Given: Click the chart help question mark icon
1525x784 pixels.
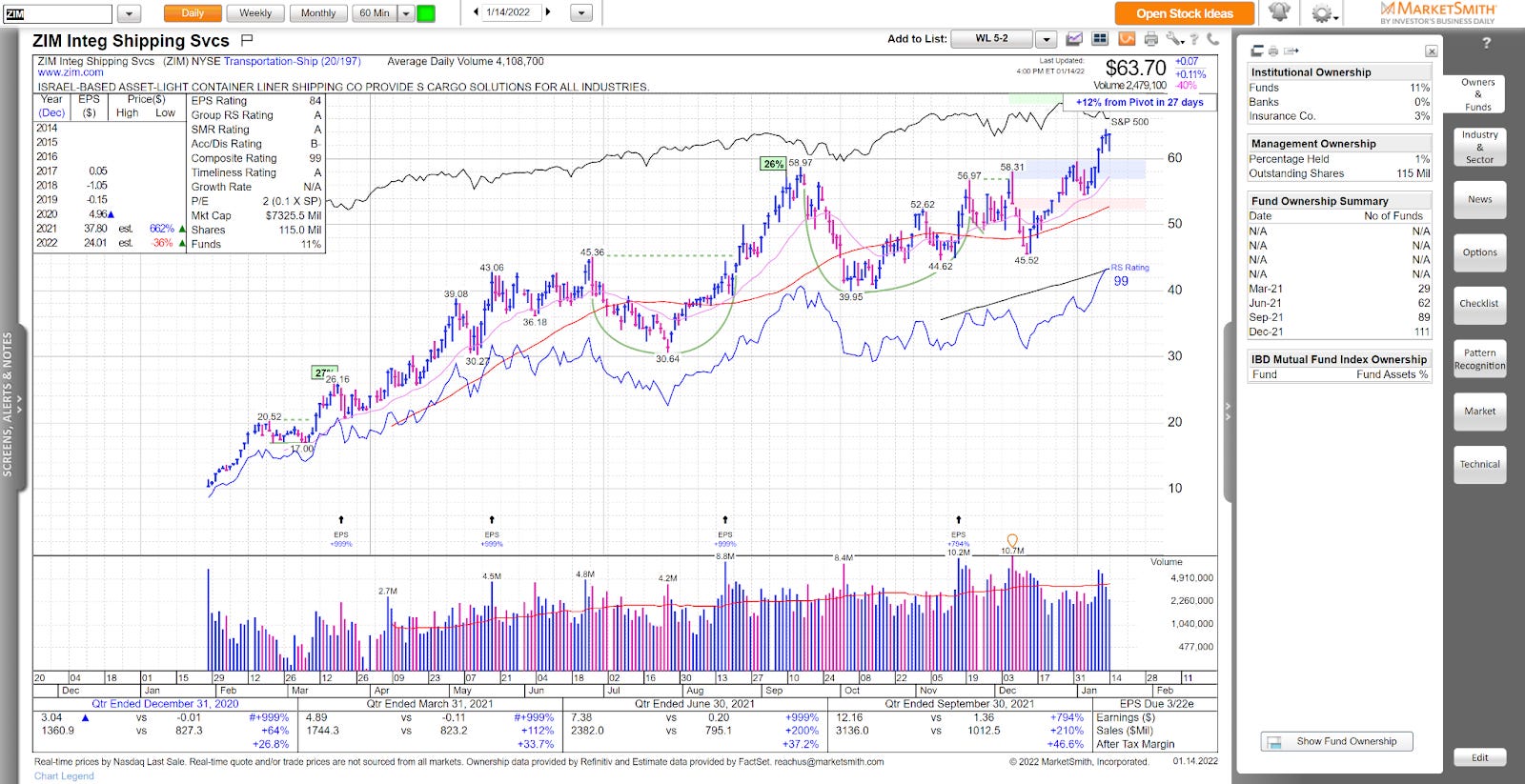Looking at the screenshot, I should pyautogui.click(x=1195, y=39).
